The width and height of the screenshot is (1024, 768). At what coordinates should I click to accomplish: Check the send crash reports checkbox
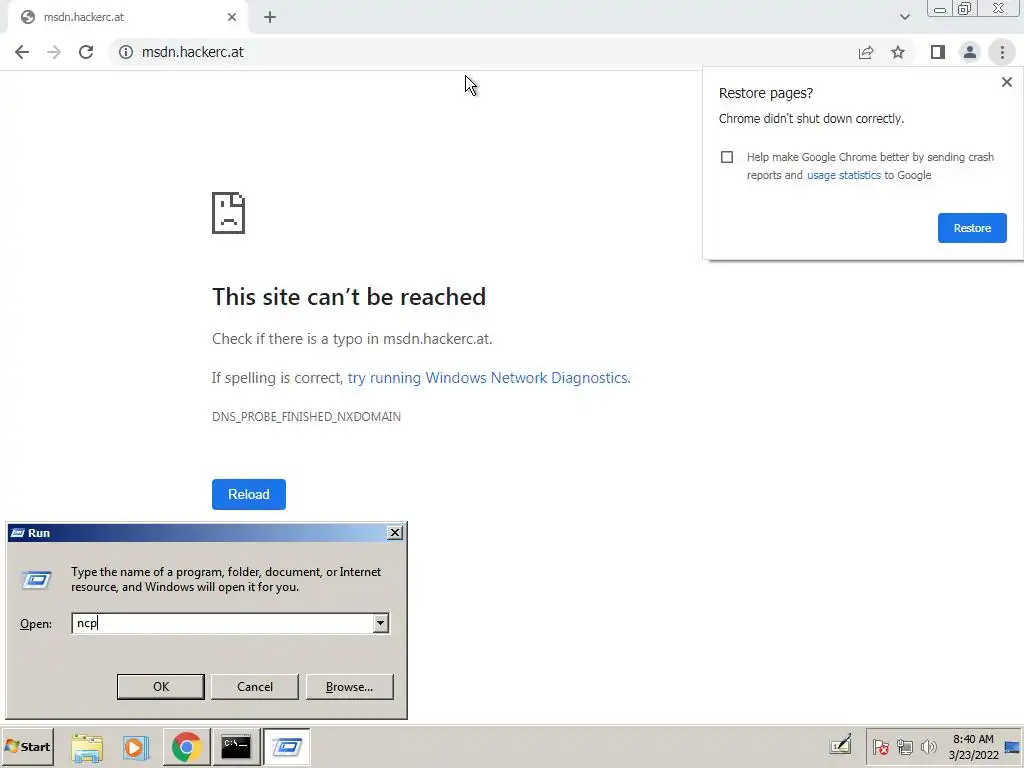tap(727, 157)
